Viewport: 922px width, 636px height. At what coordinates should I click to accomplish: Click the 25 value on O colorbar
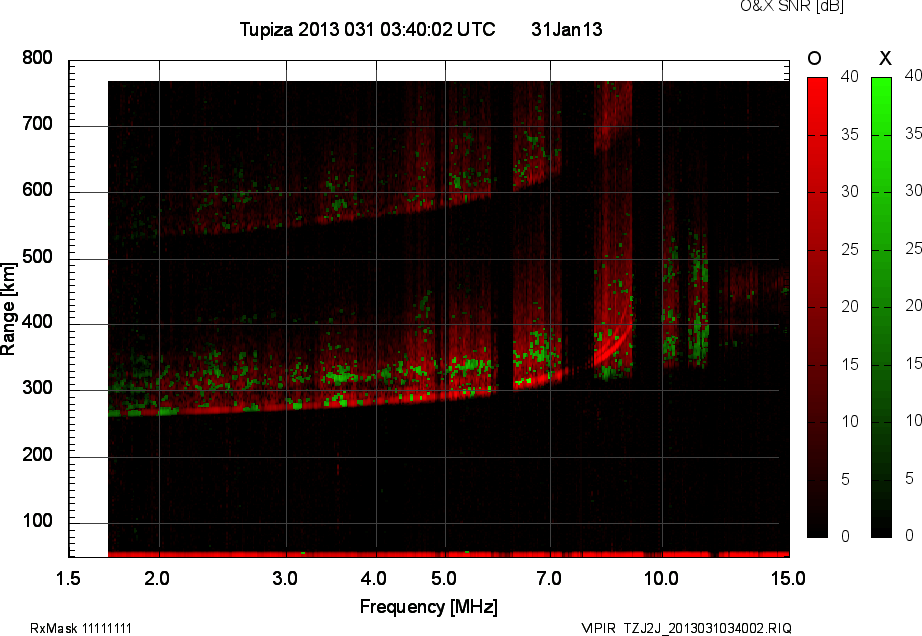[850, 250]
